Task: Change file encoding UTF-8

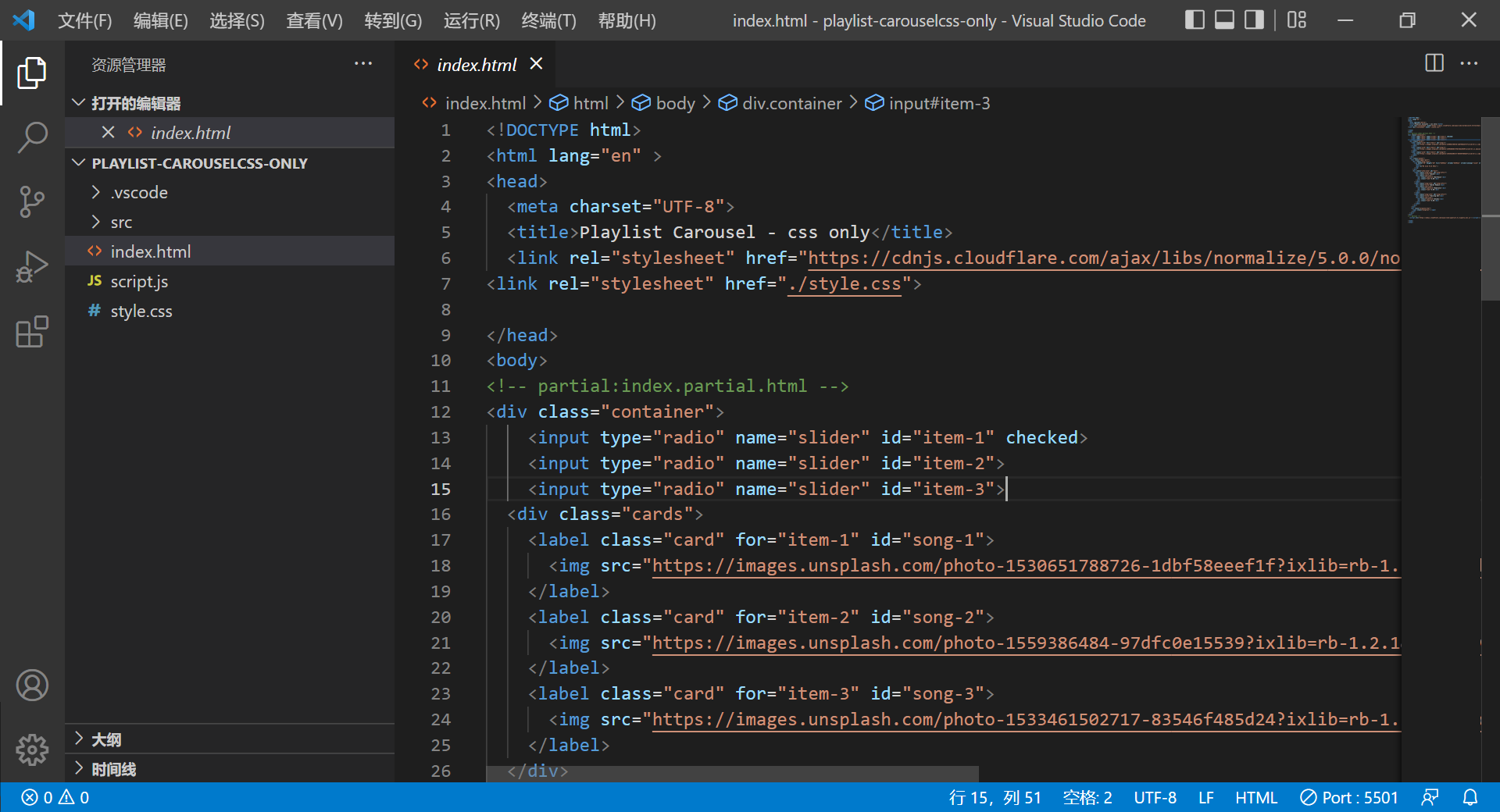Action: coord(1155,797)
